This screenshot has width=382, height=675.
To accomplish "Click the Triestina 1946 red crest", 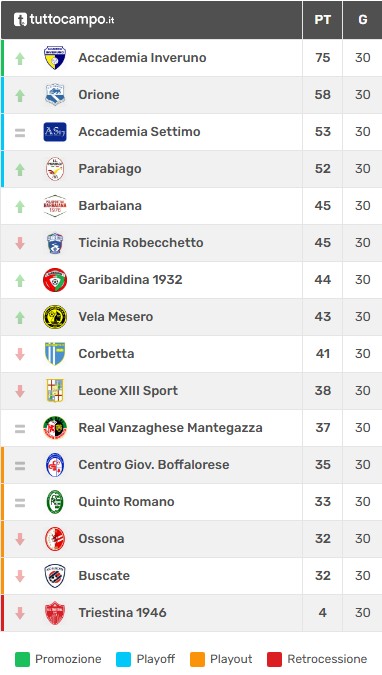I will [55, 613].
